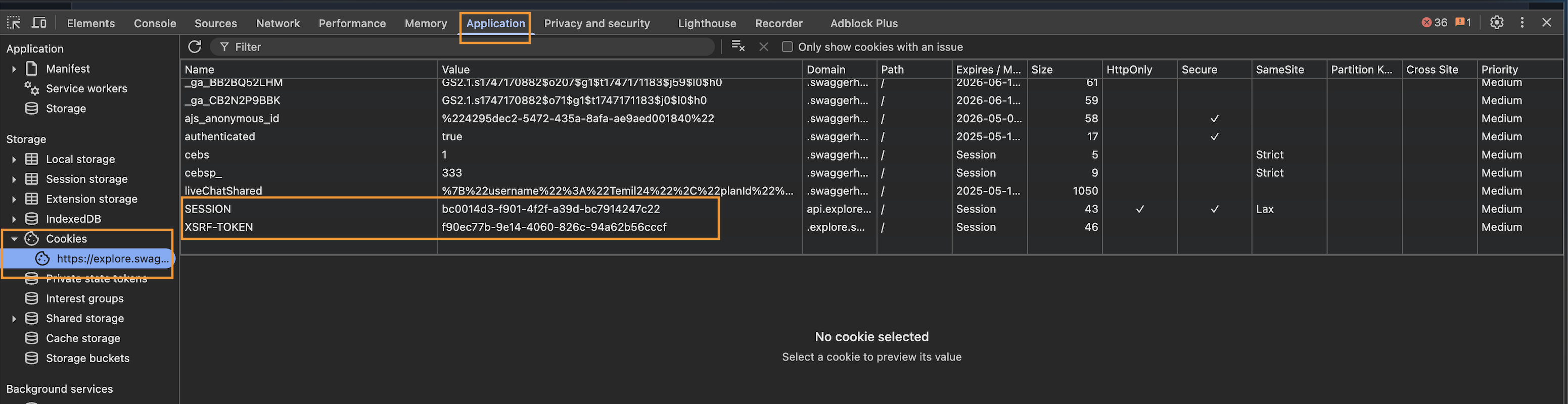Image resolution: width=1568 pixels, height=404 pixels.
Task: Expand the Manifest tree item
Action: (14, 69)
